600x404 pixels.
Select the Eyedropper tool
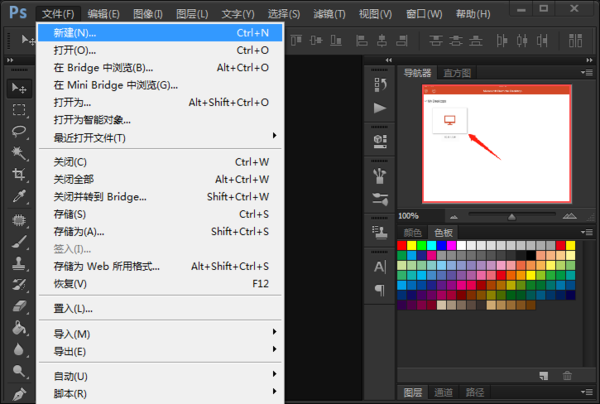tap(19, 196)
